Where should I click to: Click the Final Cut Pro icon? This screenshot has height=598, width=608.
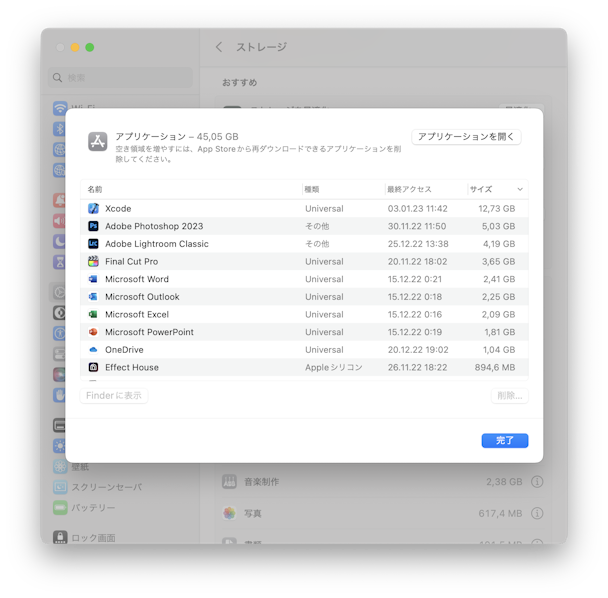point(93,261)
